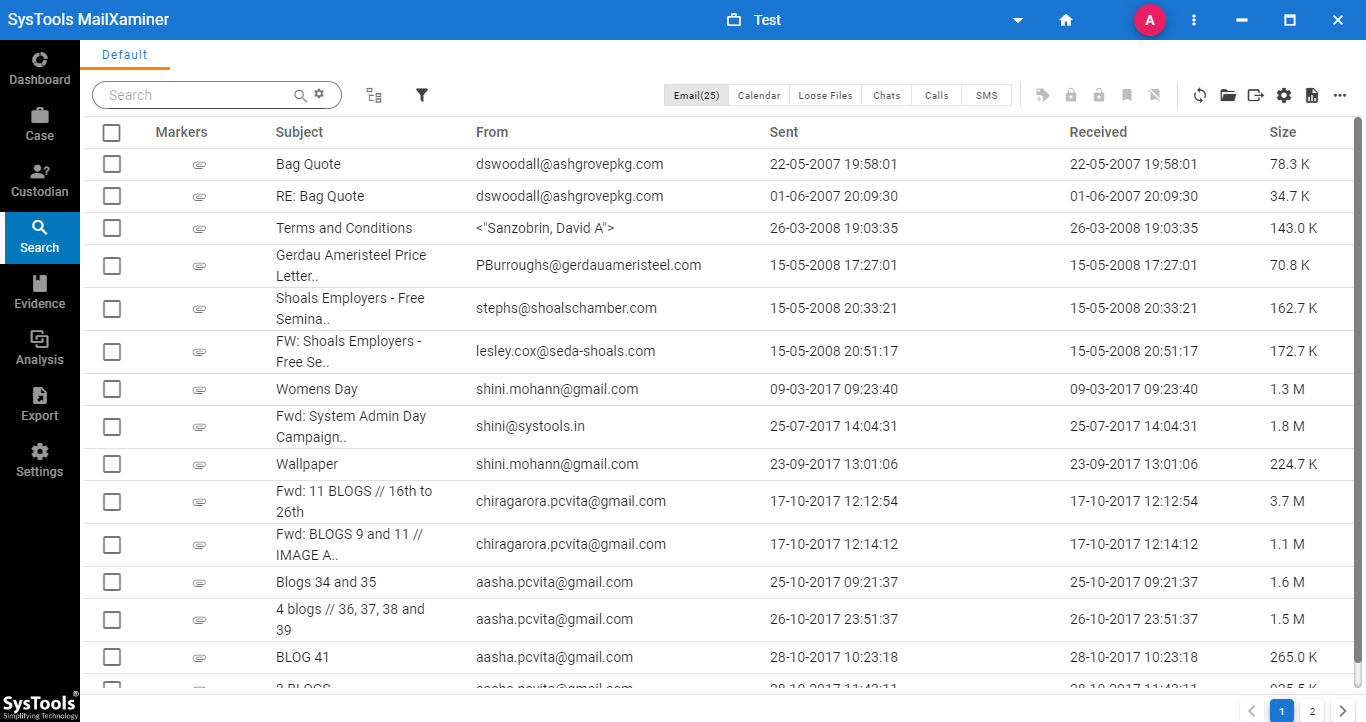Screen dimensions: 1366x722
Task: Select the Wallpaper email checkbox
Action: coord(112,464)
